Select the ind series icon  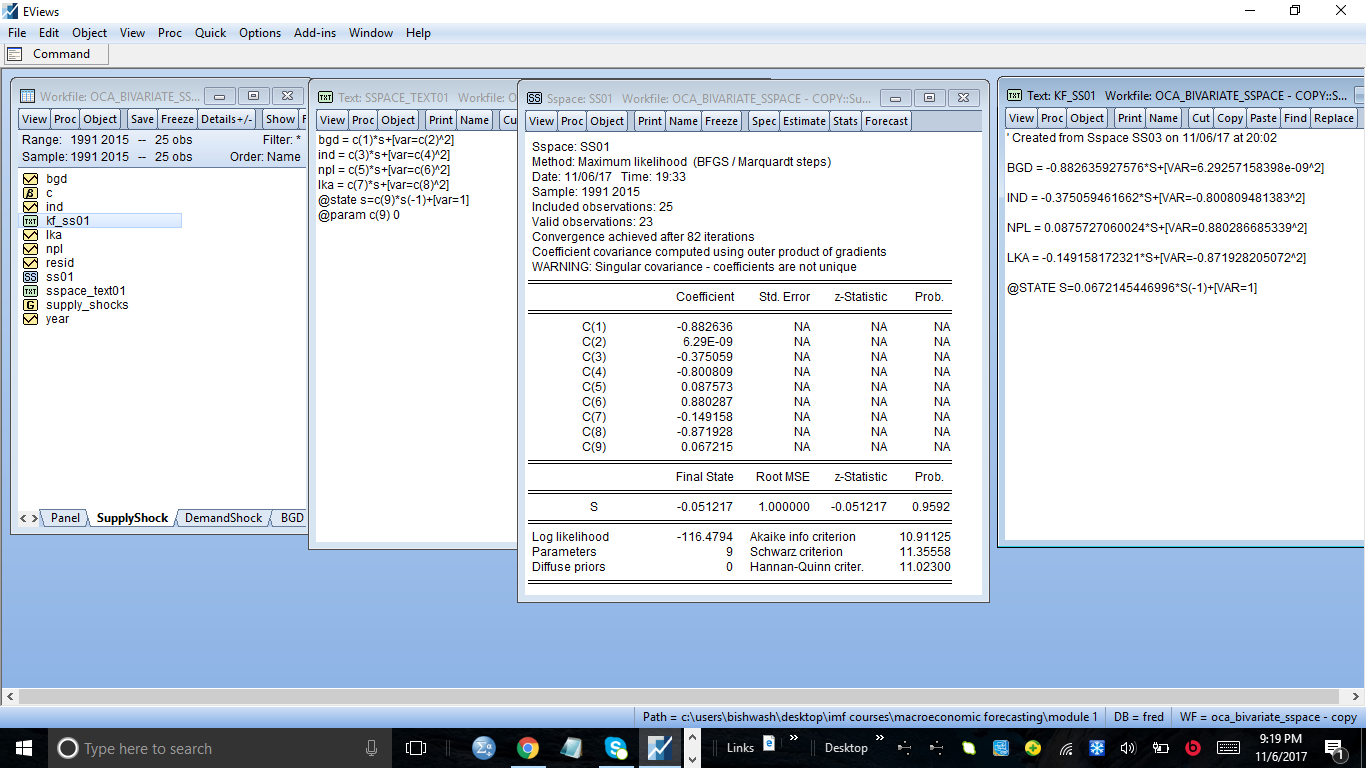[30, 207]
